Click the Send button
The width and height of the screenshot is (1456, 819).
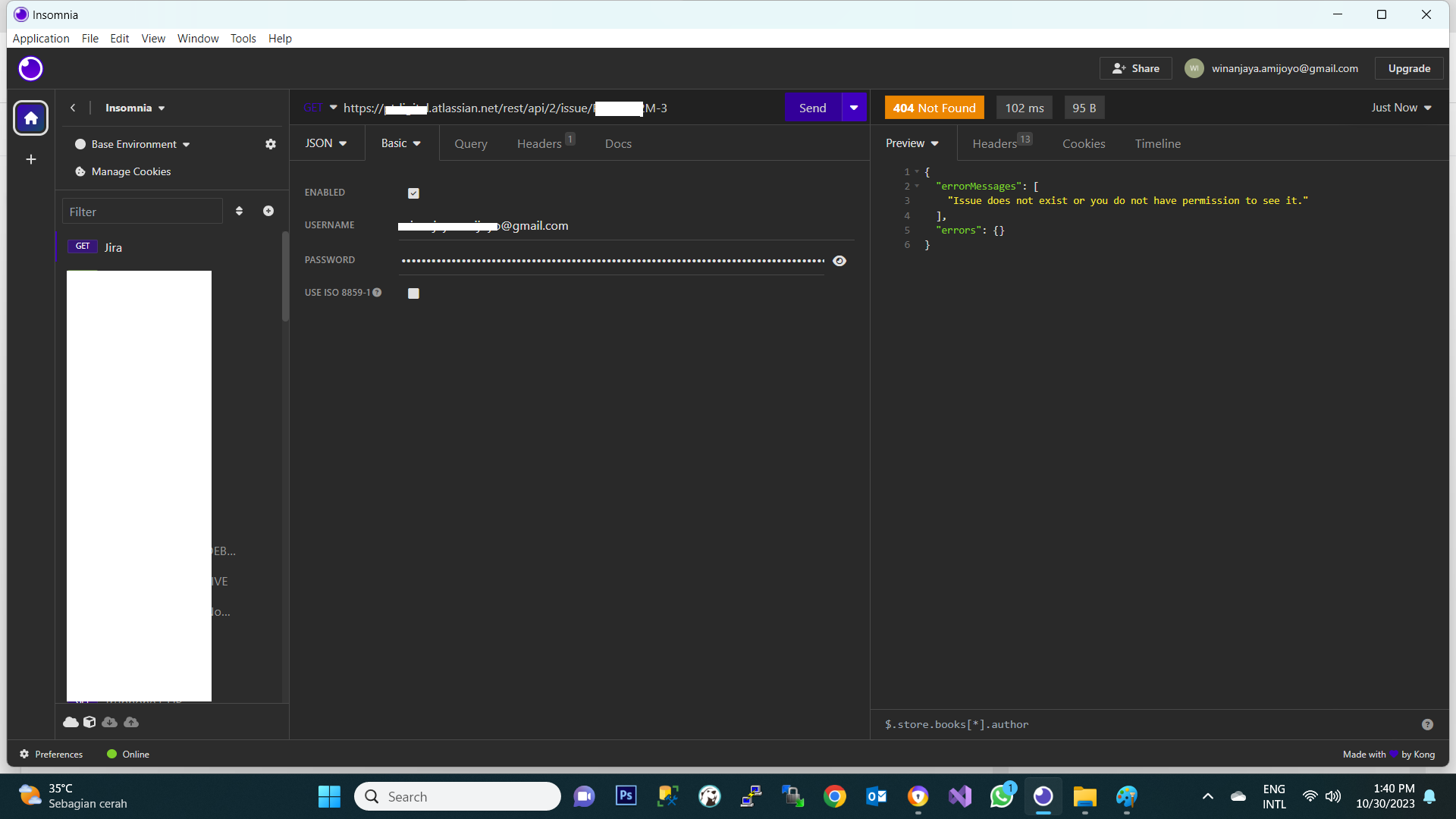[812, 108]
